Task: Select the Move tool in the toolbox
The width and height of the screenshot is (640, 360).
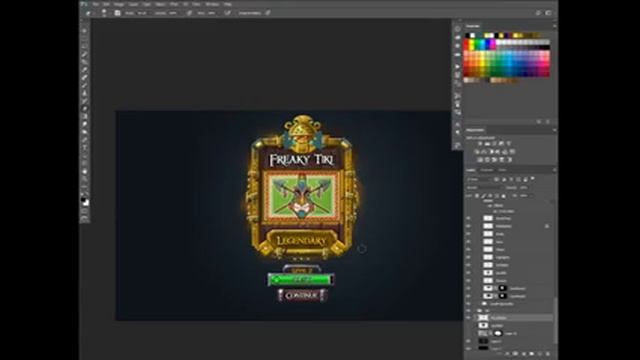Action: pyautogui.click(x=85, y=31)
